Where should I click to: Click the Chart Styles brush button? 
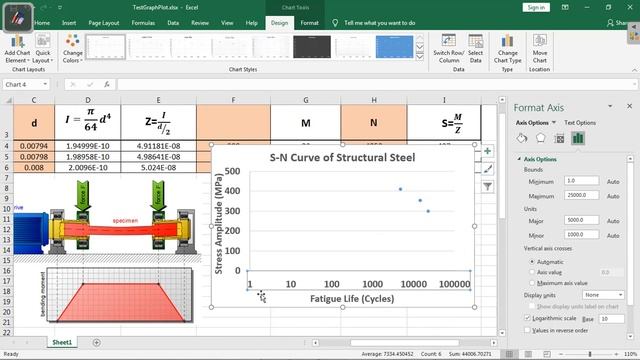pos(488,169)
